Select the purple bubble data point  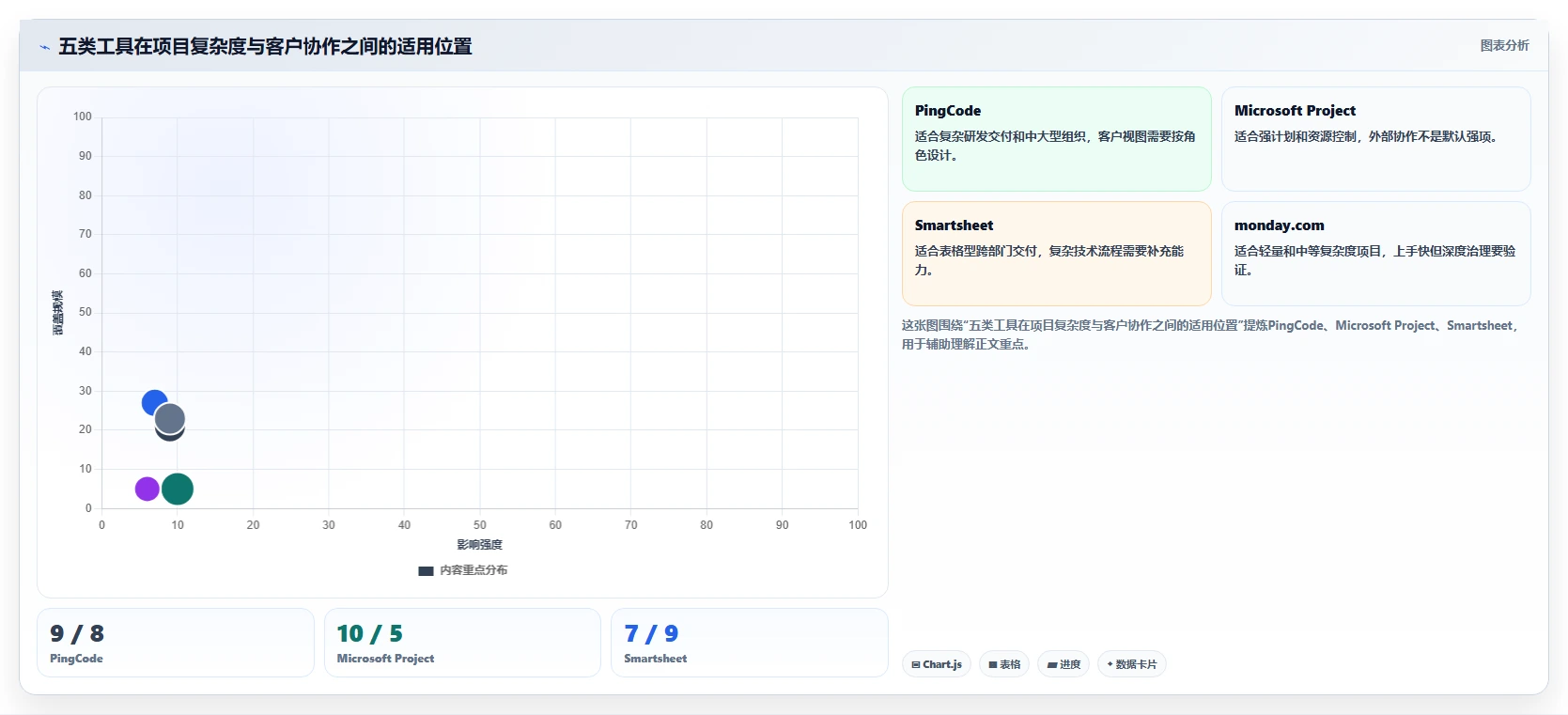click(147, 489)
